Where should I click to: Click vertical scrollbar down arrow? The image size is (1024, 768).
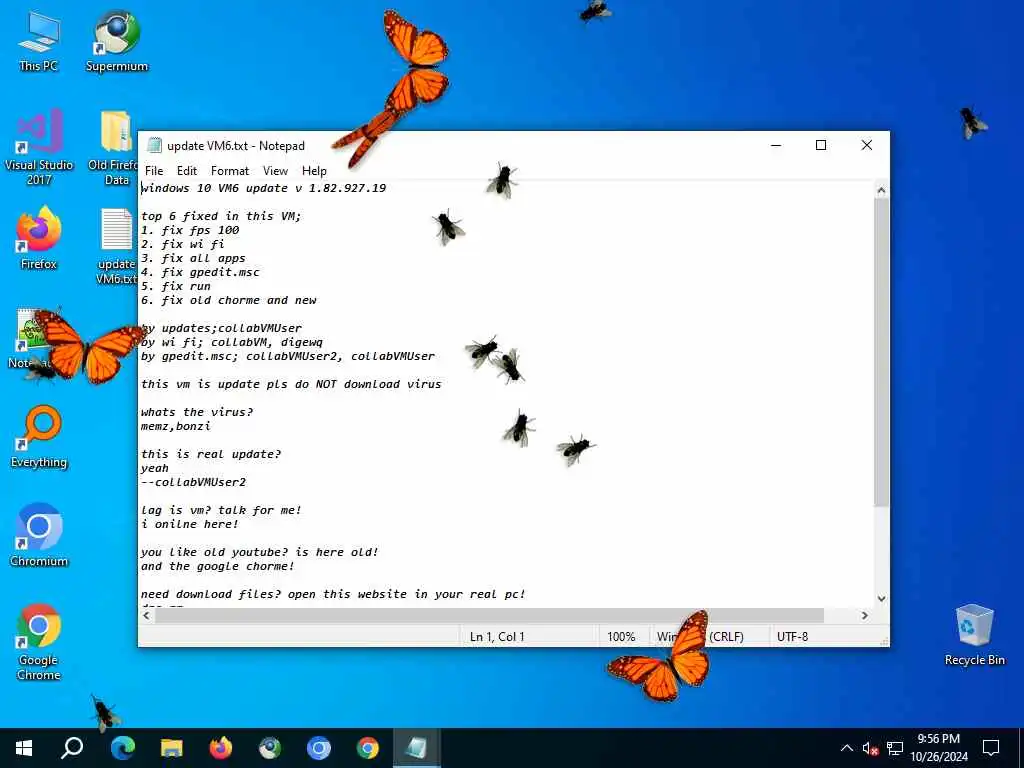click(x=881, y=598)
